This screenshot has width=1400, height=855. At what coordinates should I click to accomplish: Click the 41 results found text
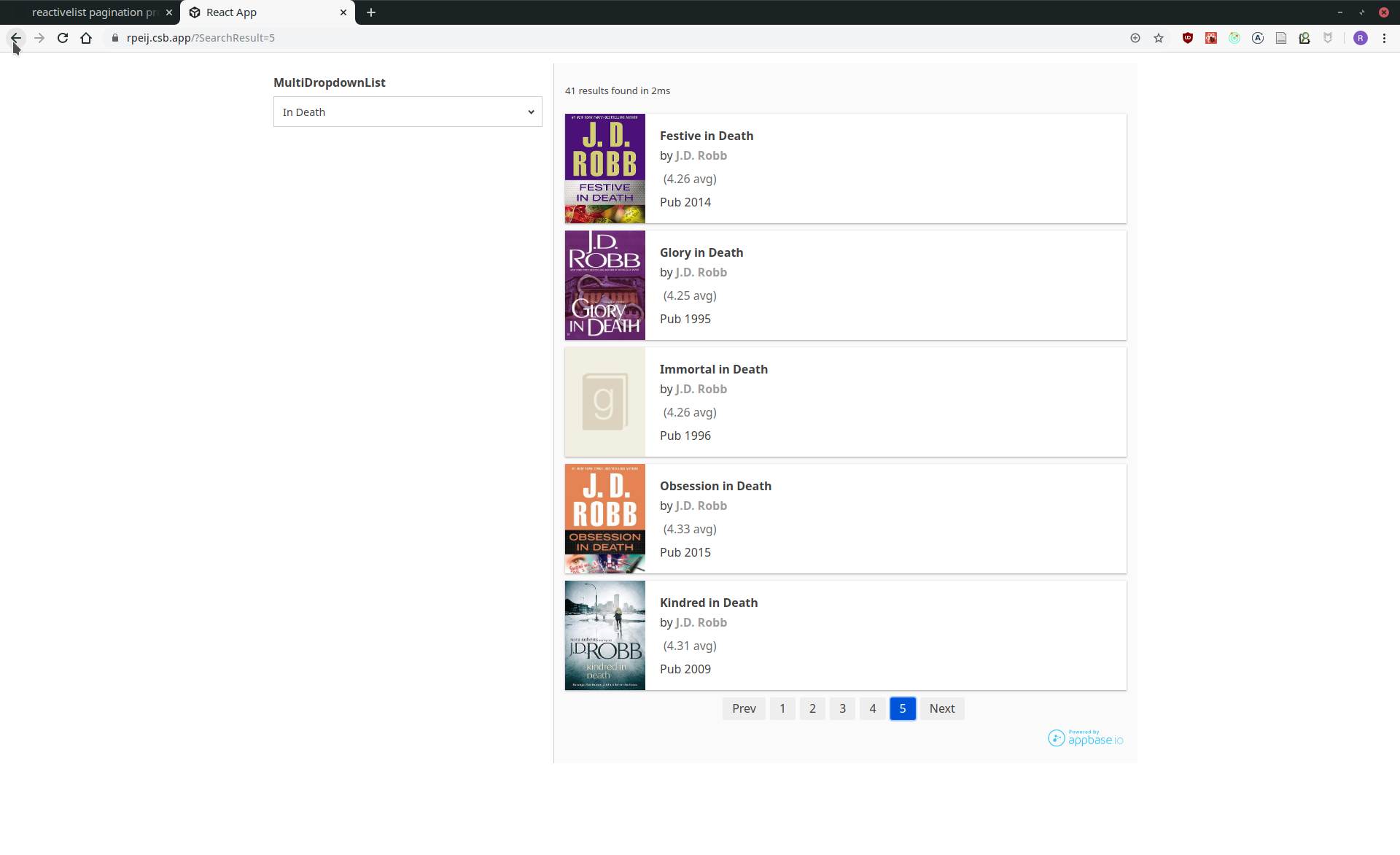(x=618, y=90)
